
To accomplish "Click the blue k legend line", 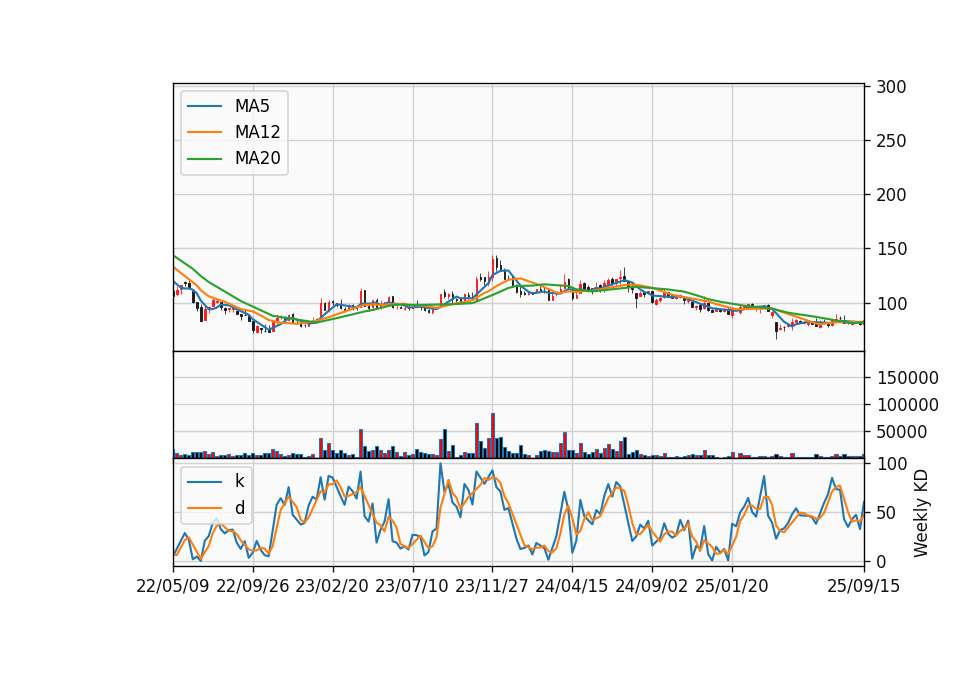I will coord(204,481).
